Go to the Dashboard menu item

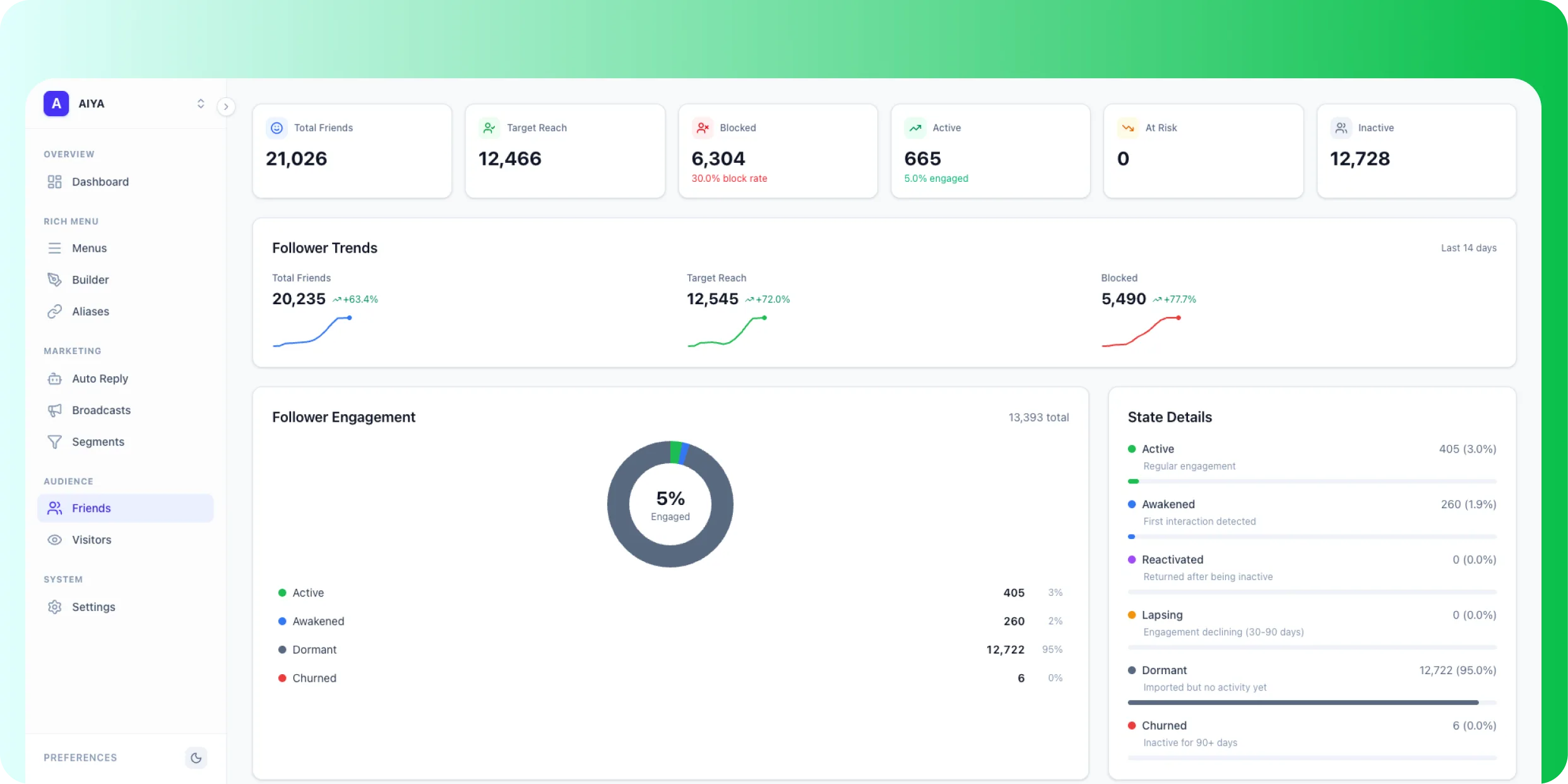[100, 182]
